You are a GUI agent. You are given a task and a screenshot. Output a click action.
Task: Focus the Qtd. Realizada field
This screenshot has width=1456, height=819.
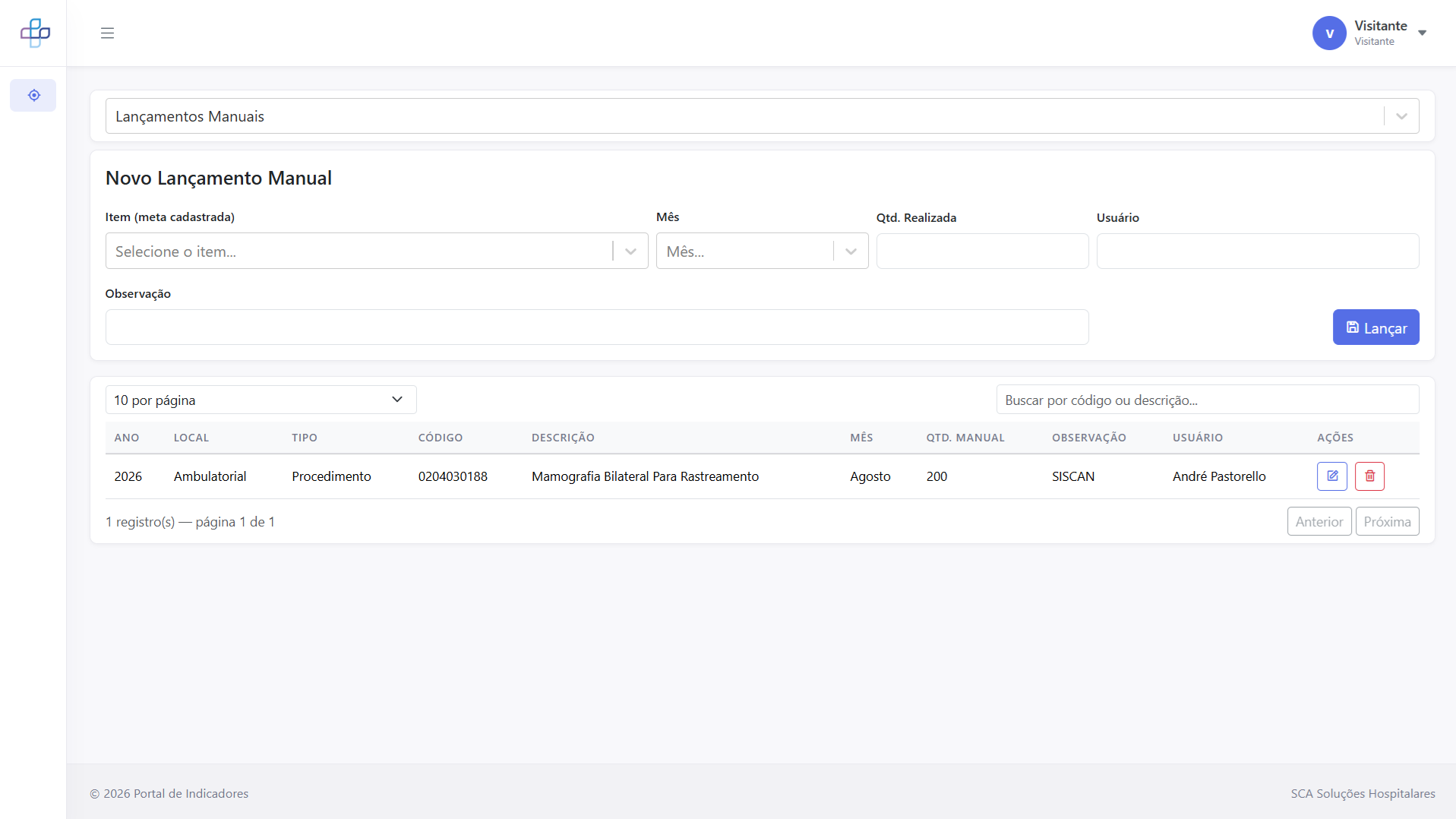pos(982,251)
